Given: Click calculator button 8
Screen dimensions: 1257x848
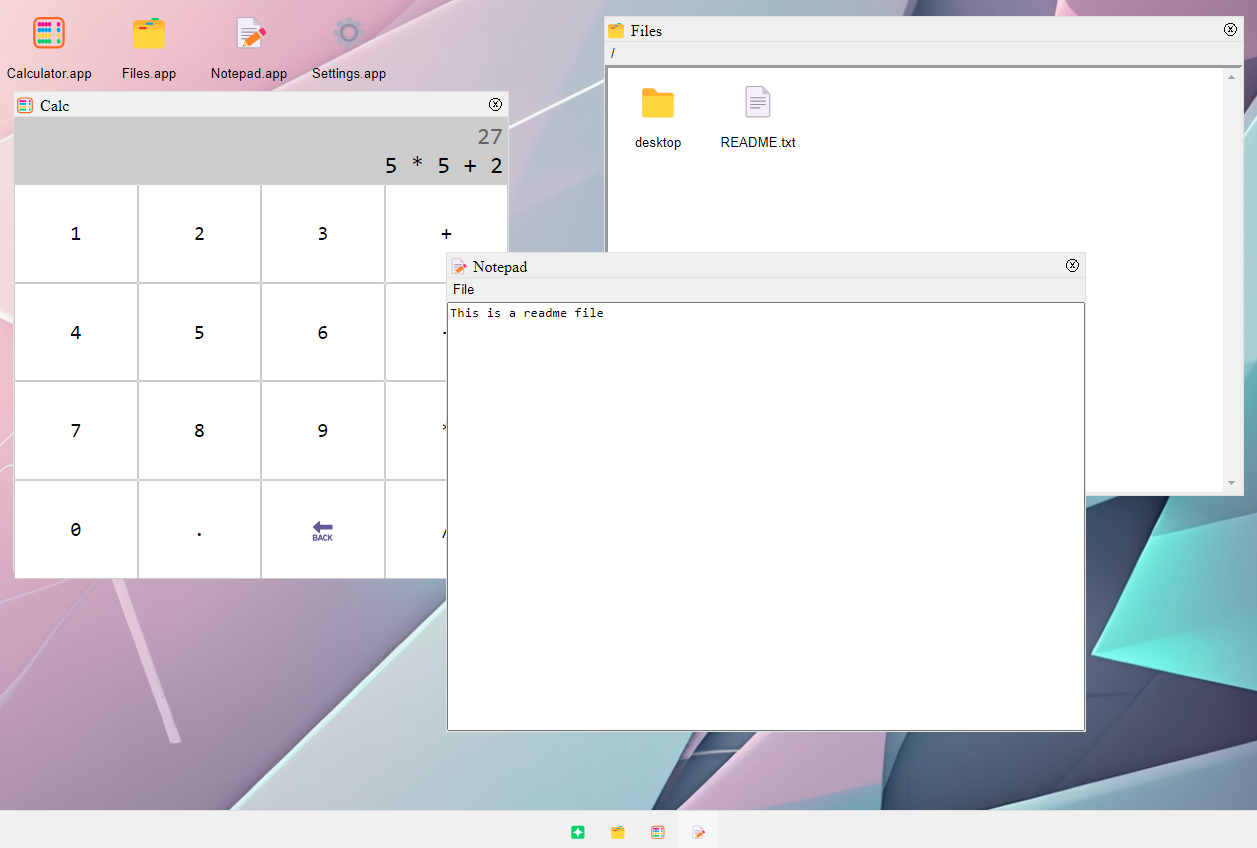Looking at the screenshot, I should [x=199, y=431].
